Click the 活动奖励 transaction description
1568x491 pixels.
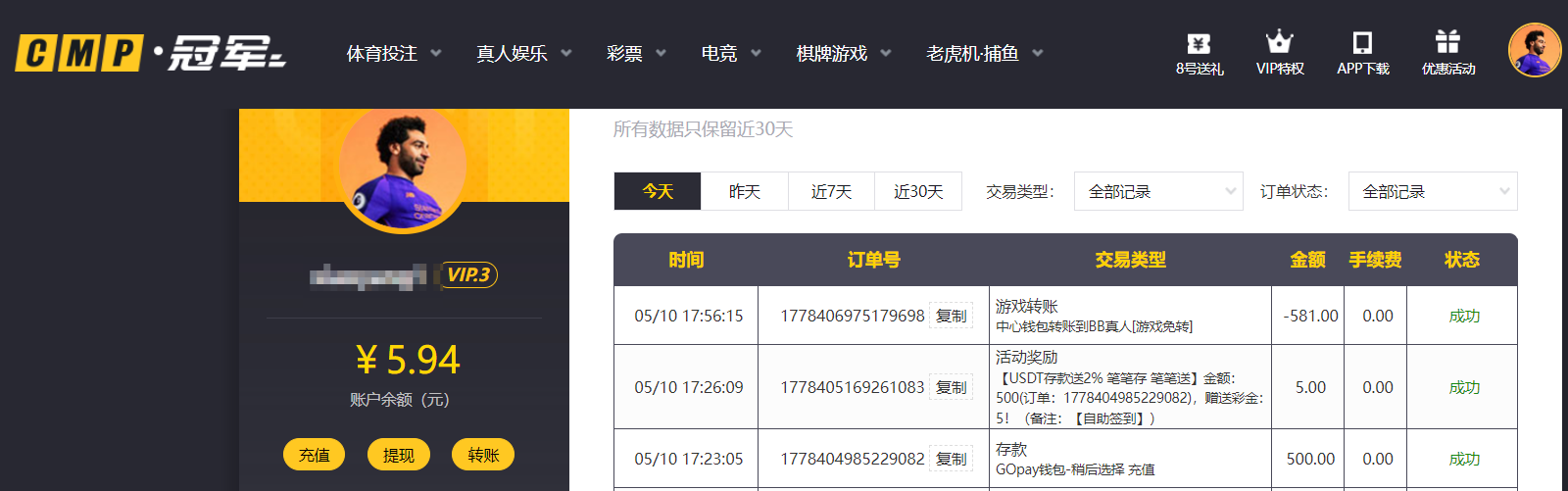coord(1130,387)
